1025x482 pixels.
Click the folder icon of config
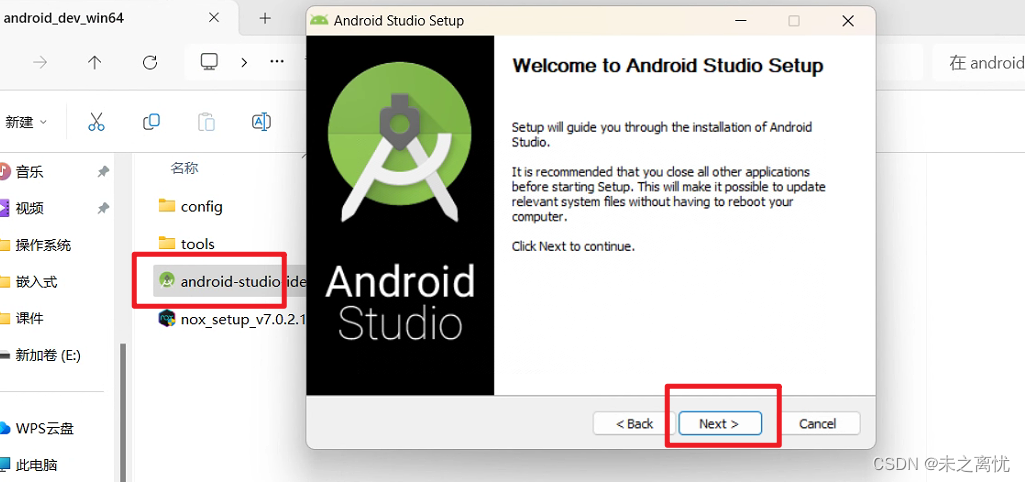(167, 206)
